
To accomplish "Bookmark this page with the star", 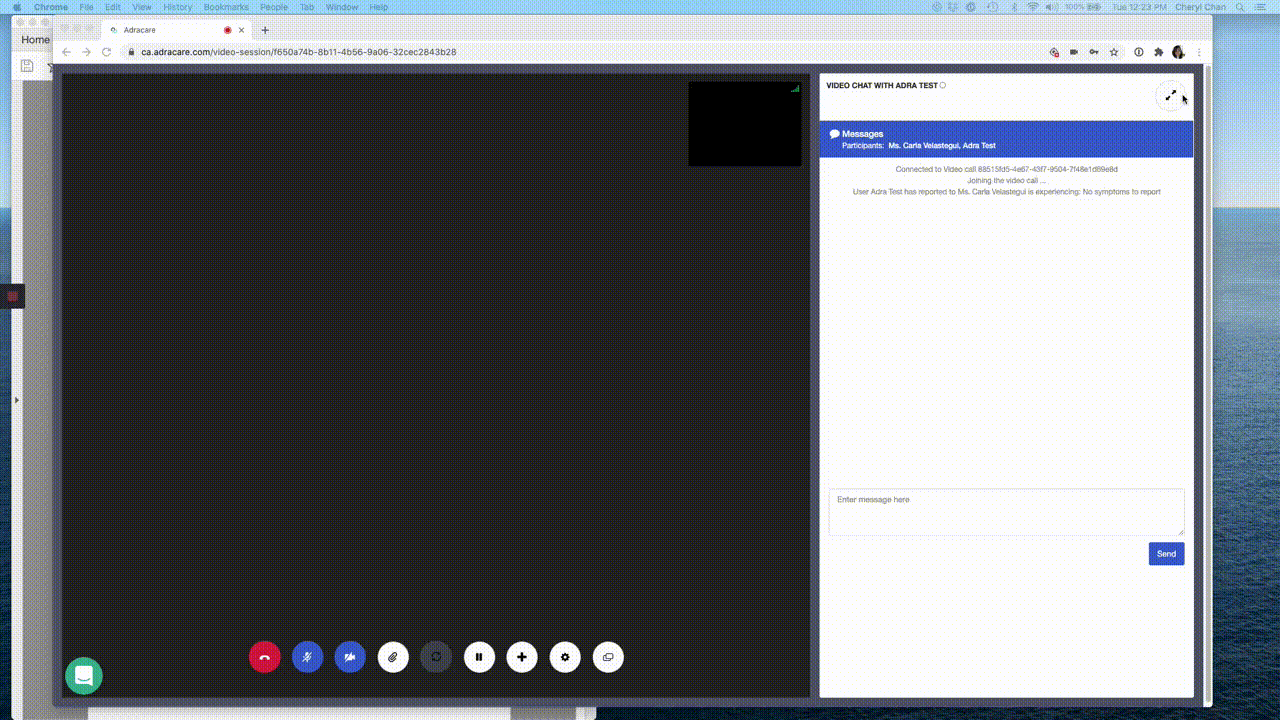I will 1114,52.
